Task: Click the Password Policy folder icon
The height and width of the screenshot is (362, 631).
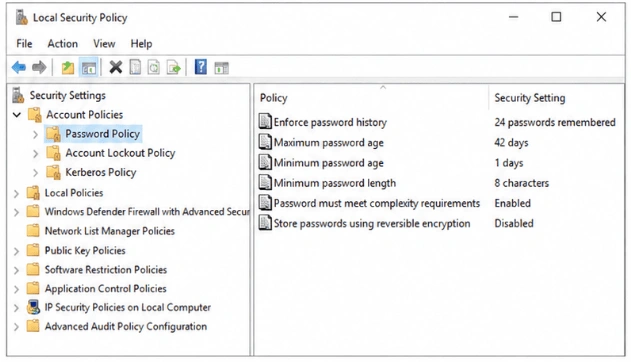Action: 54,134
